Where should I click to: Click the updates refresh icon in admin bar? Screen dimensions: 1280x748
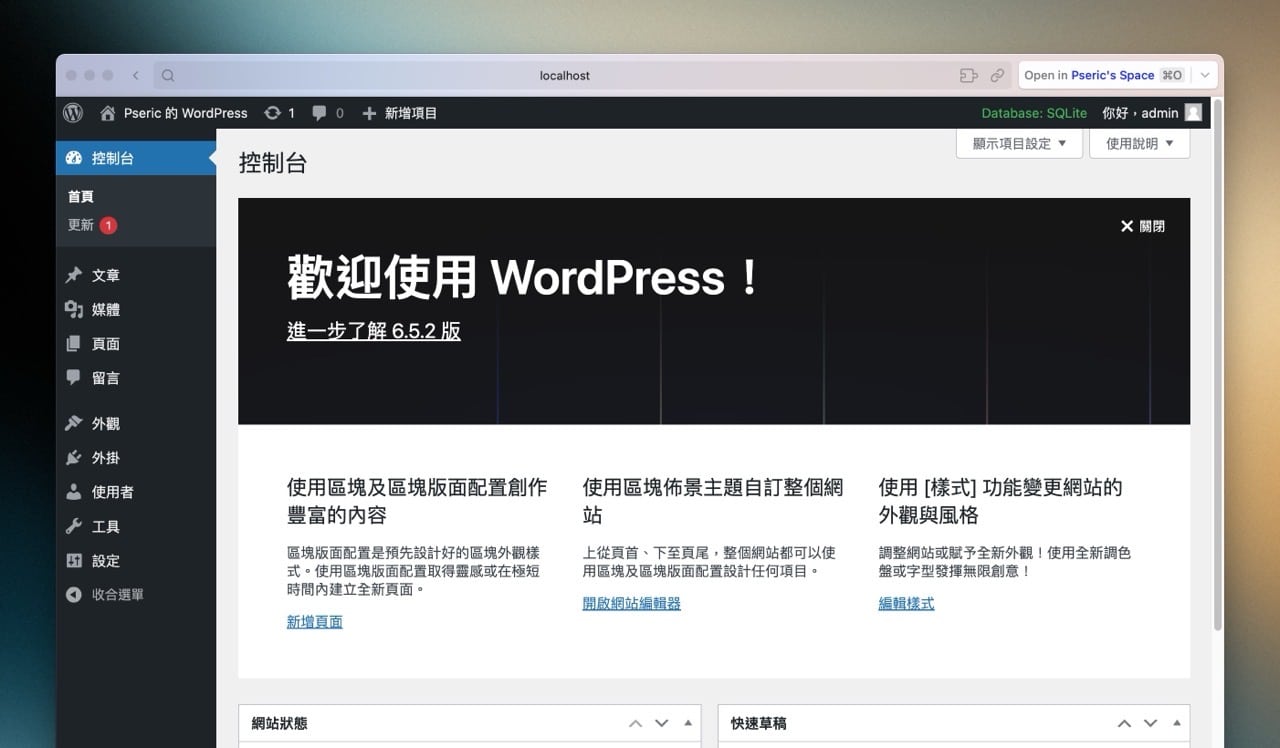272,113
